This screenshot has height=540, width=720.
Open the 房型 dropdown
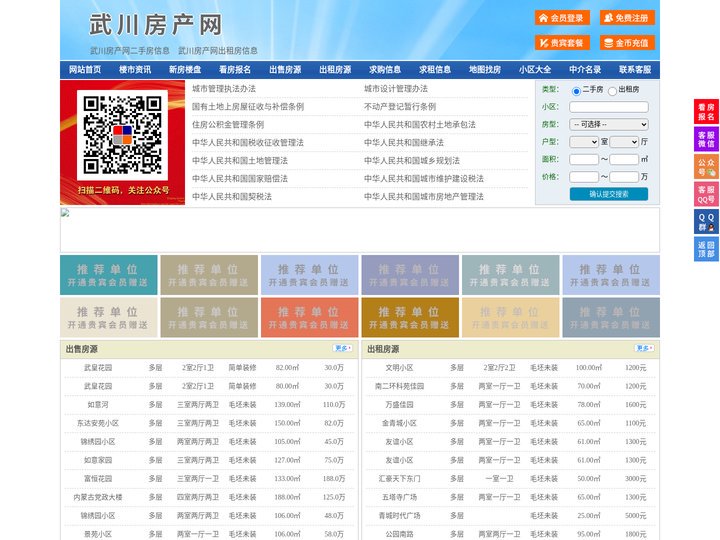[609, 124]
